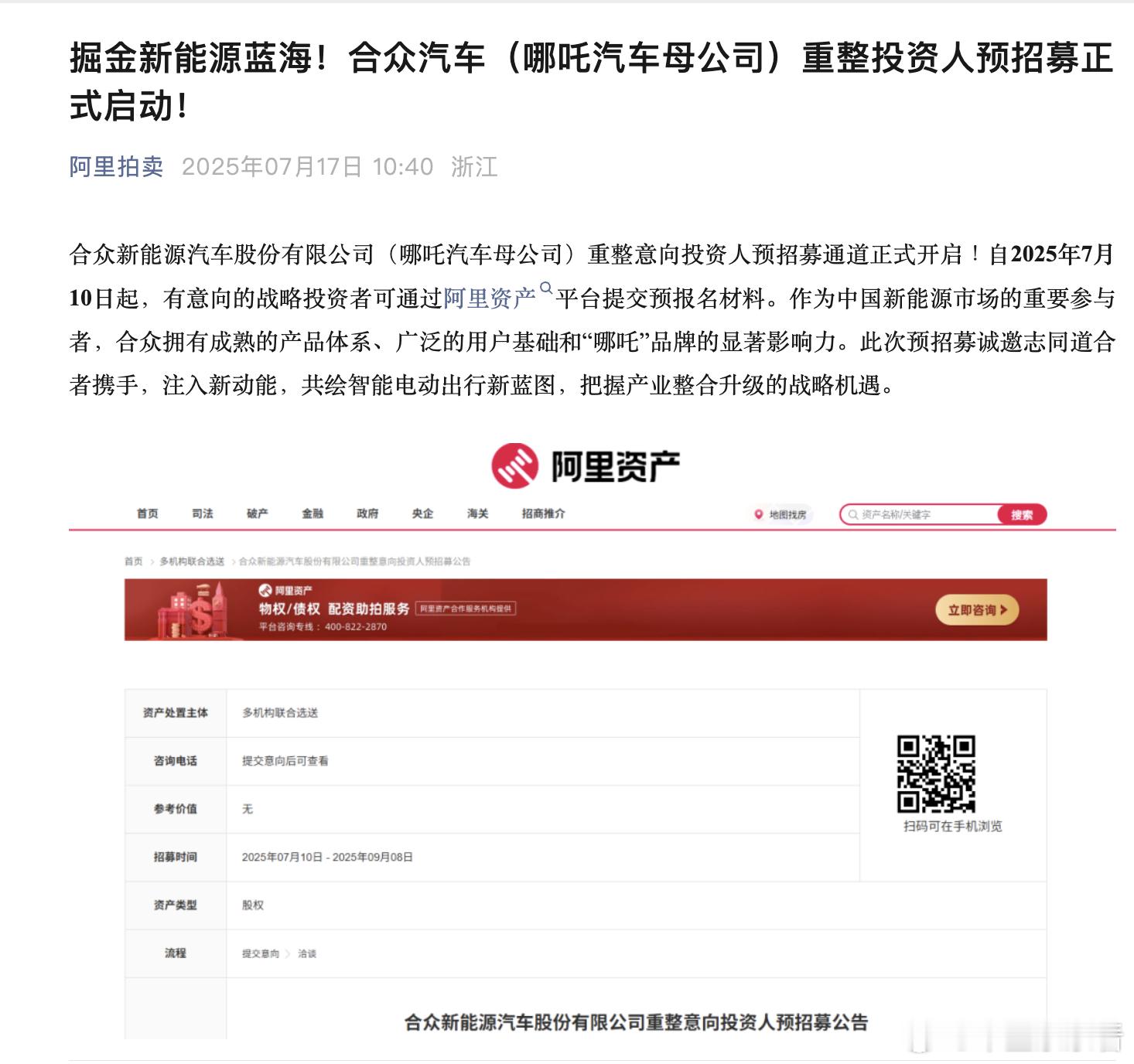
Task: Click the 资产类型 row label
Action: [176, 905]
